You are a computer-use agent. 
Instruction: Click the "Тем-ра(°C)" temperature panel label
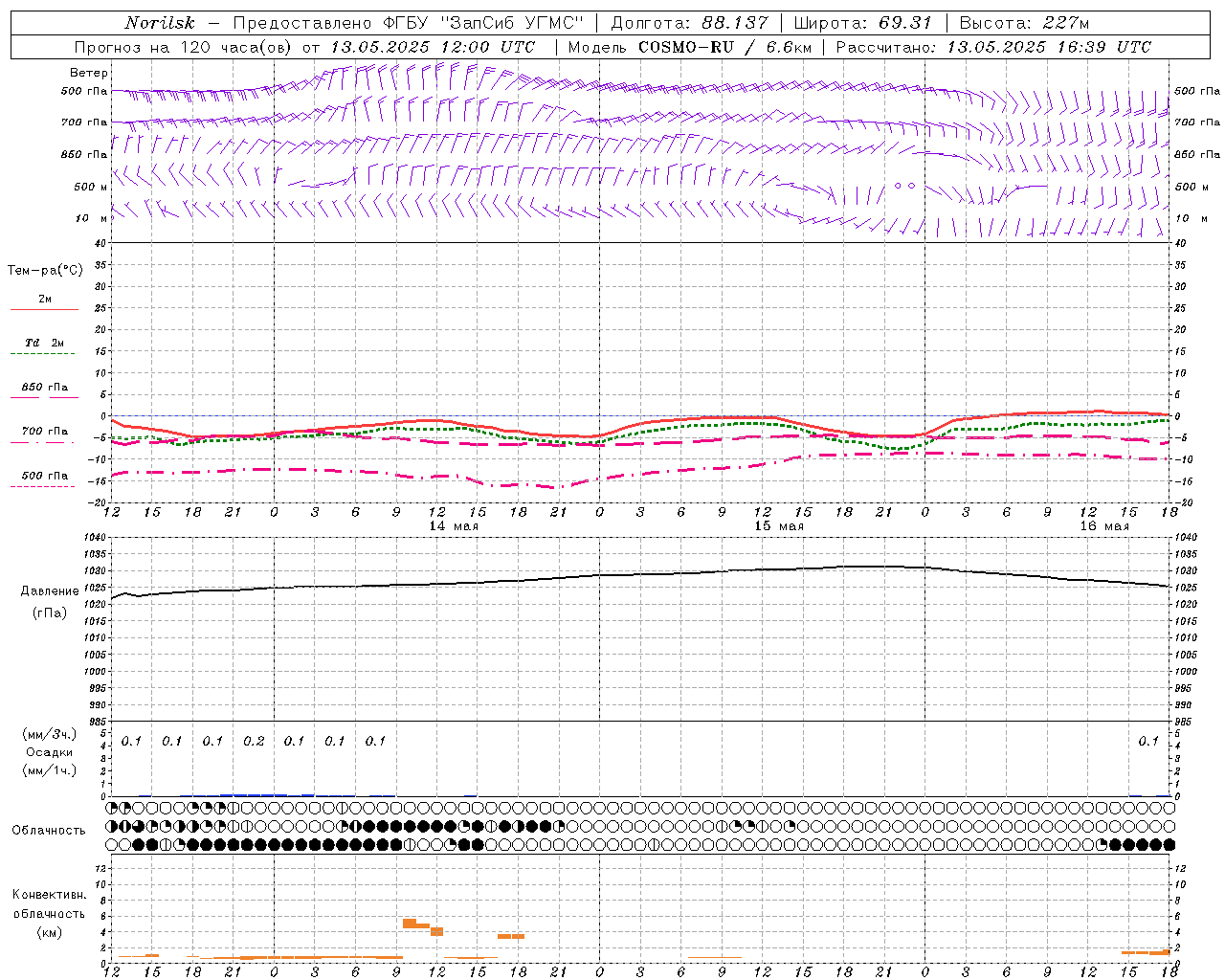click(x=45, y=271)
